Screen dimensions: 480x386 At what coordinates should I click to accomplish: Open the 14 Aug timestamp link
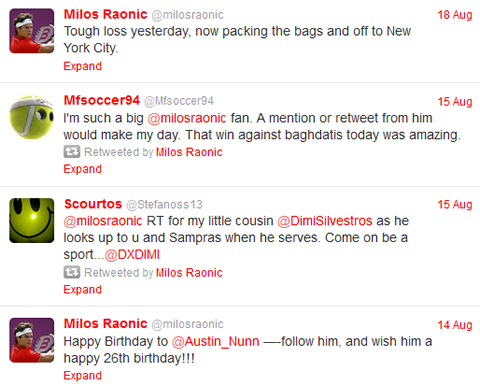click(455, 325)
